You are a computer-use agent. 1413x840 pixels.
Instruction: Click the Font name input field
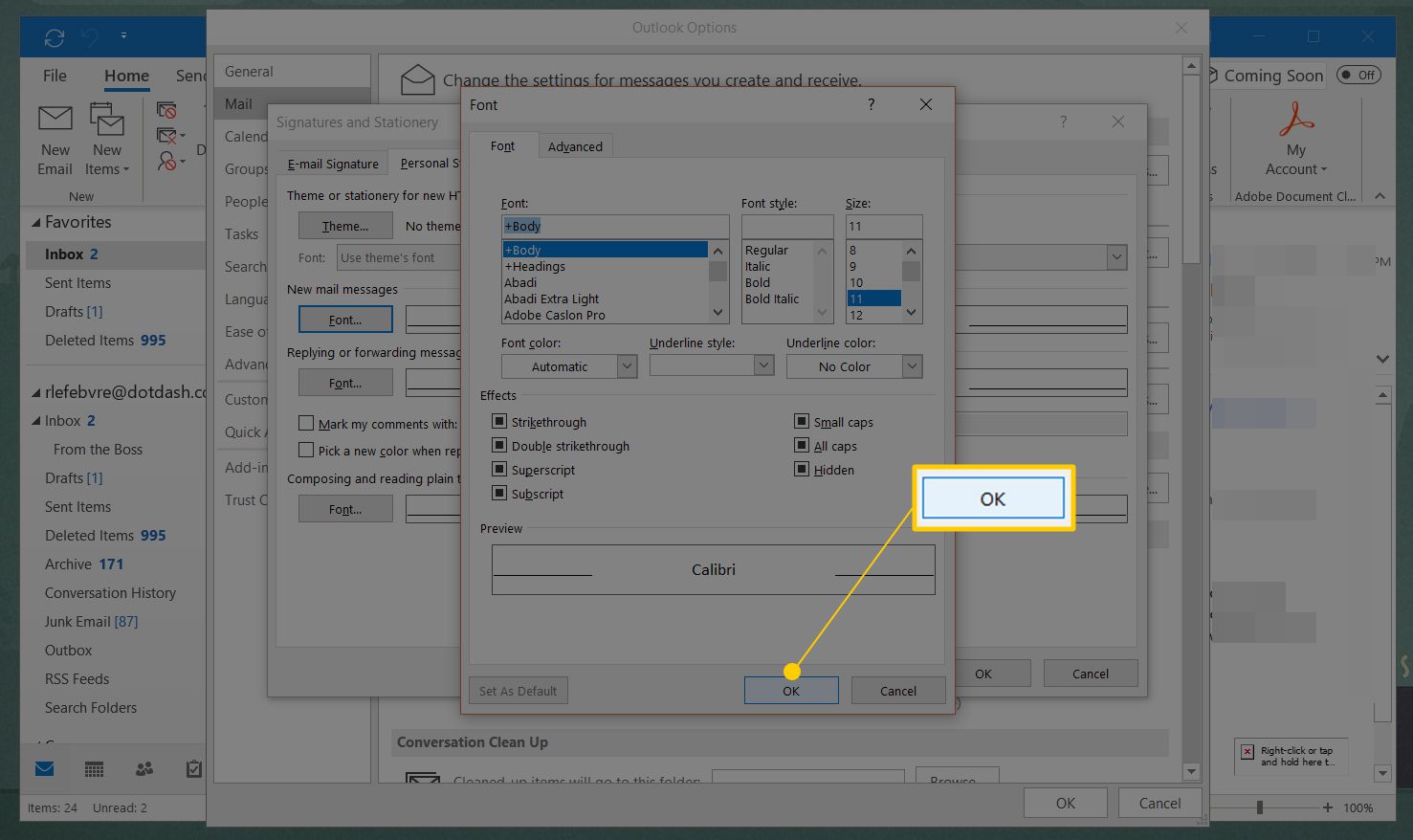point(615,226)
